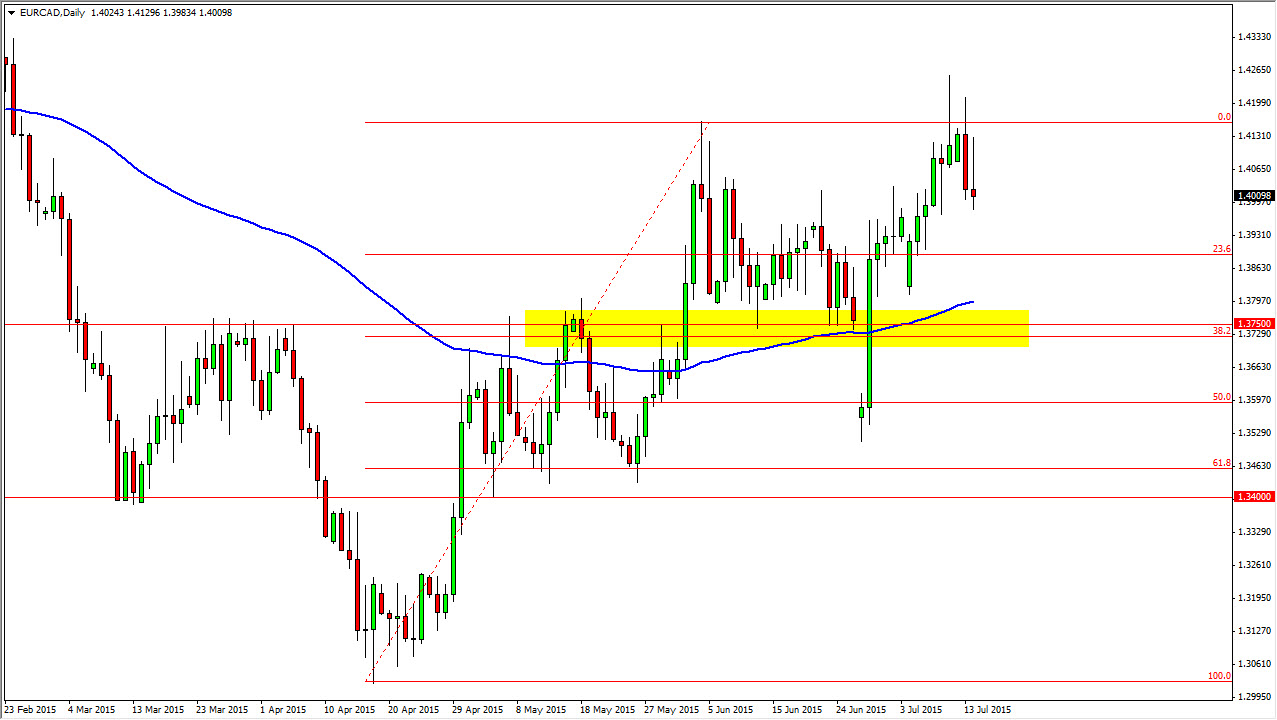Click the 8 May 2015 date label

(x=541, y=710)
